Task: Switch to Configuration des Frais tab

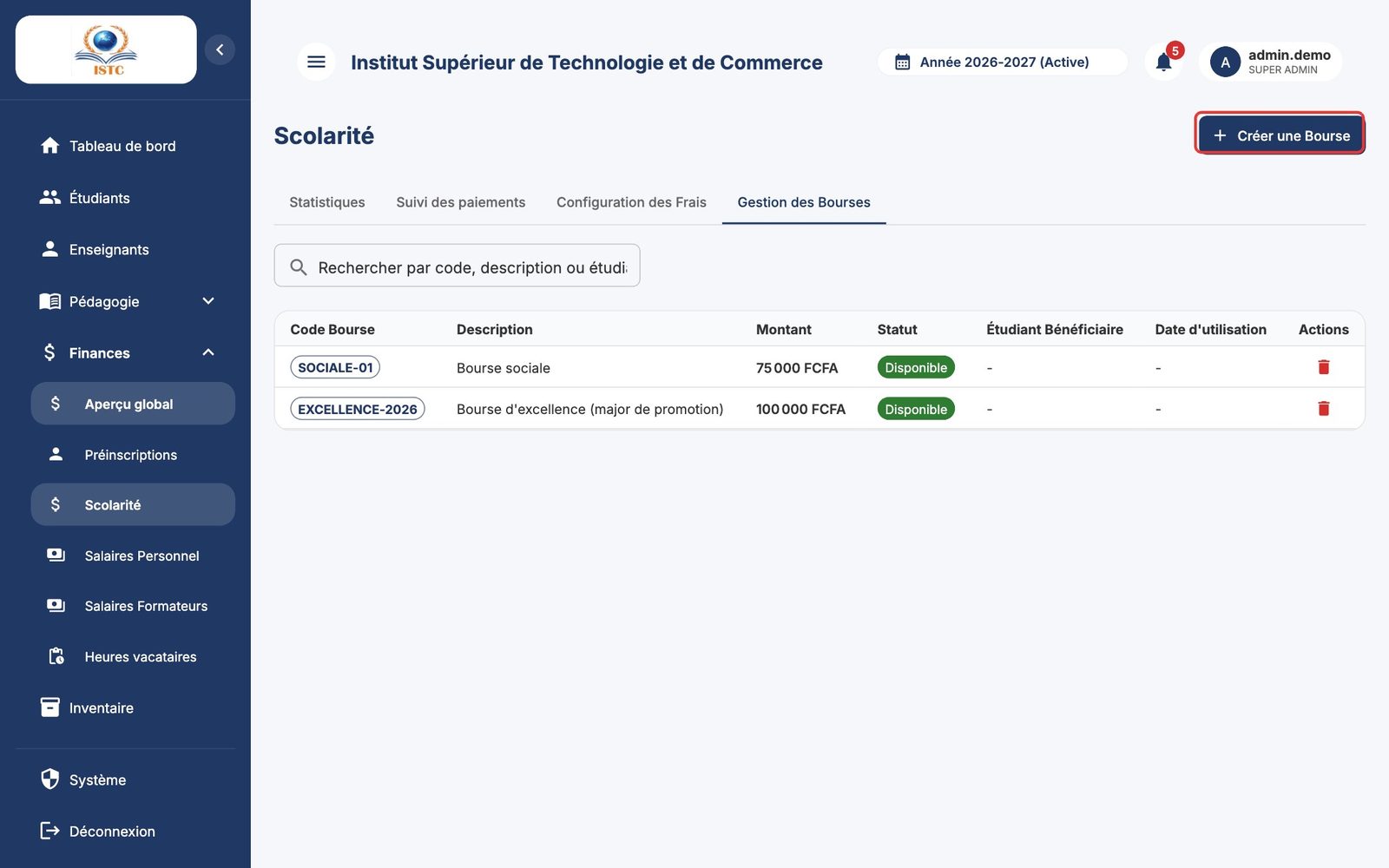Action: point(631,202)
